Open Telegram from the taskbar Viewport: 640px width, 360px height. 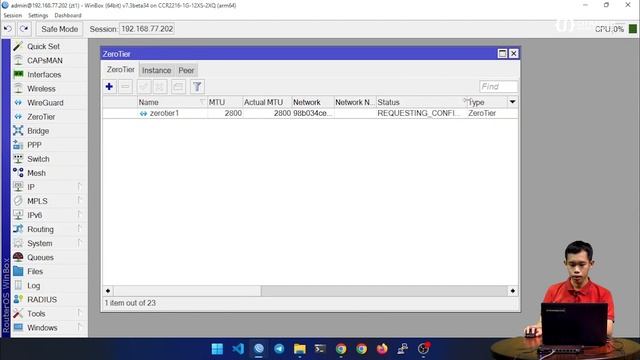(x=279, y=349)
